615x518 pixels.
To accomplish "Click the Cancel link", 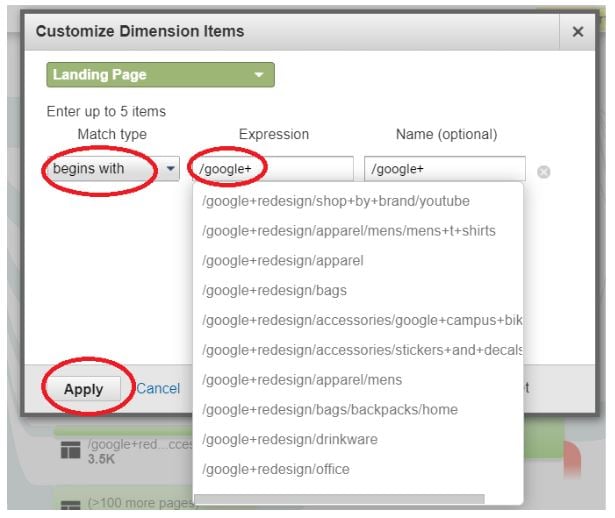I will 158,388.
